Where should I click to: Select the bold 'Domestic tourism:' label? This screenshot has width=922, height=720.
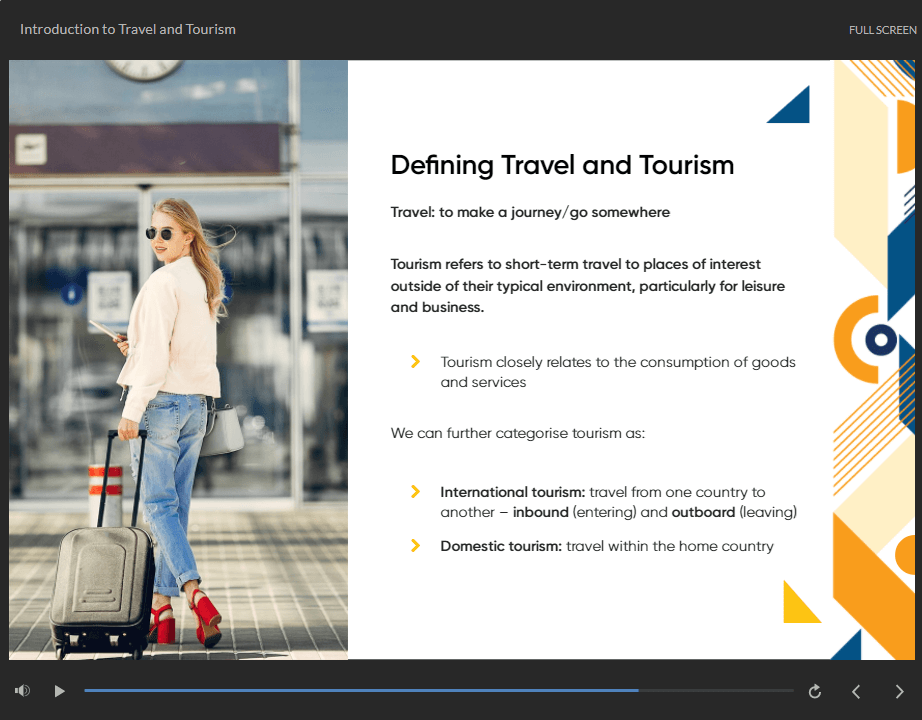click(x=501, y=546)
